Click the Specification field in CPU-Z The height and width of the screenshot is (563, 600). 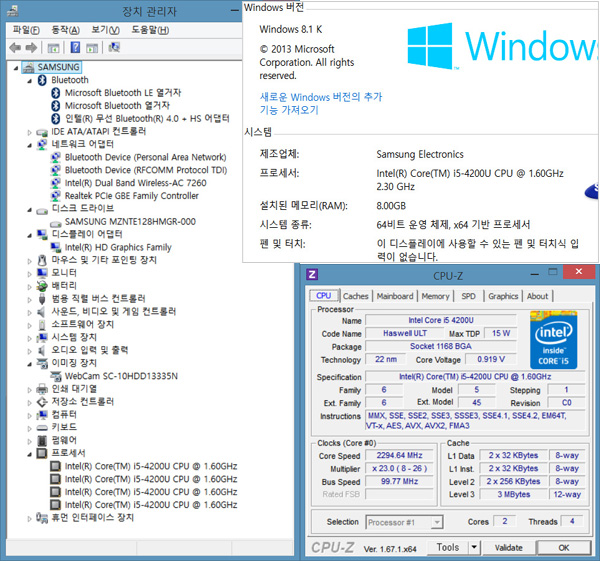[475, 377]
